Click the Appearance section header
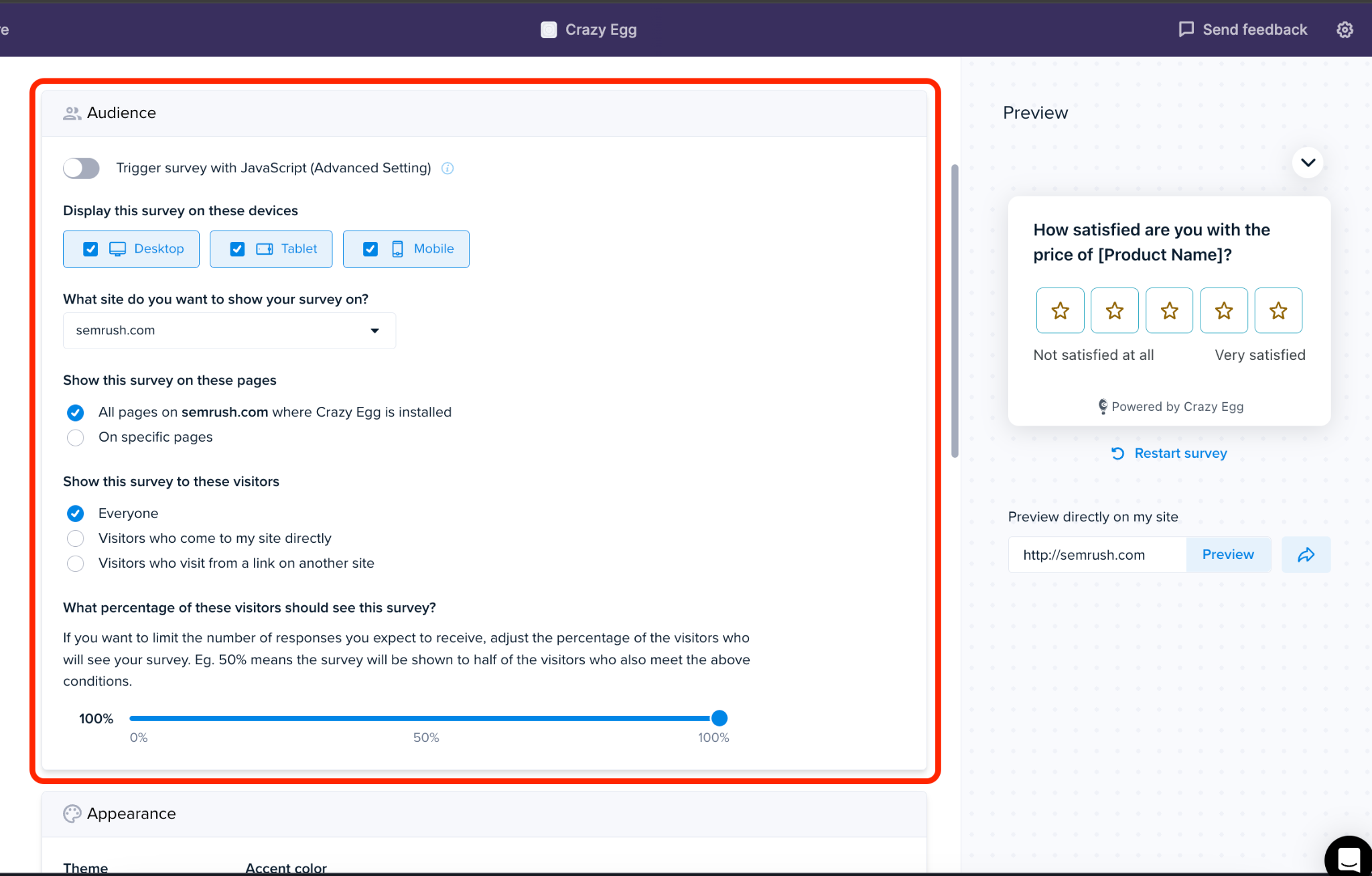The height and width of the screenshot is (876, 1372). [484, 814]
